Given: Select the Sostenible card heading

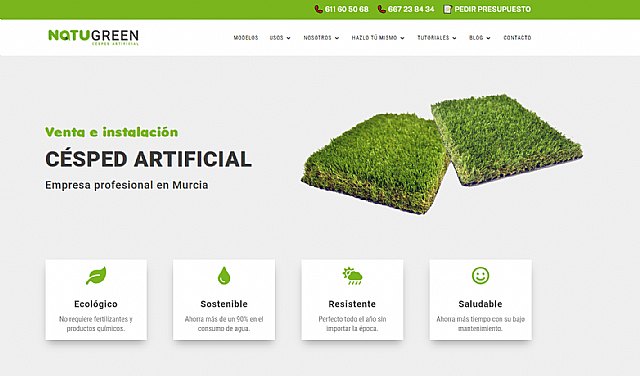Looking at the screenshot, I should pyautogui.click(x=224, y=304).
